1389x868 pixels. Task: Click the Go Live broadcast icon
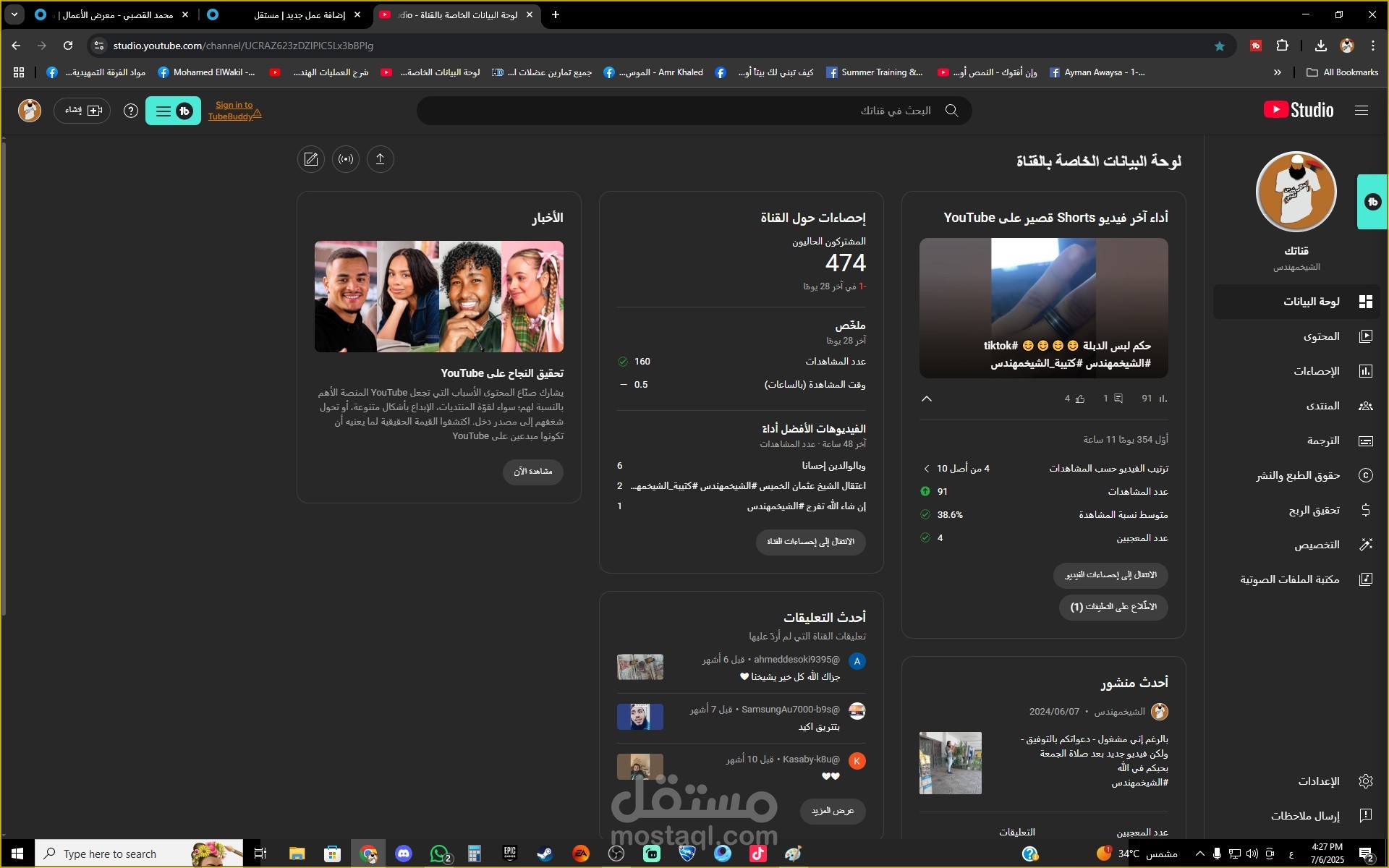pos(346,159)
